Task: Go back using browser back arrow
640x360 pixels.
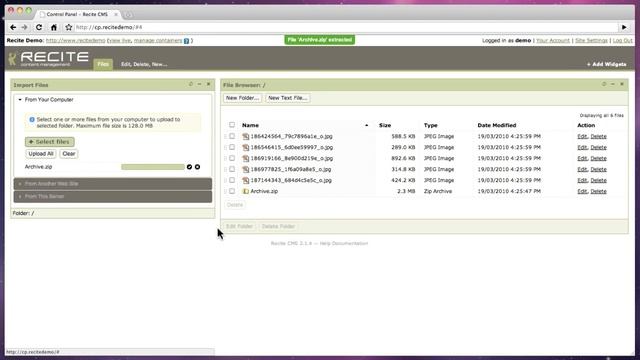Action: tap(13, 27)
